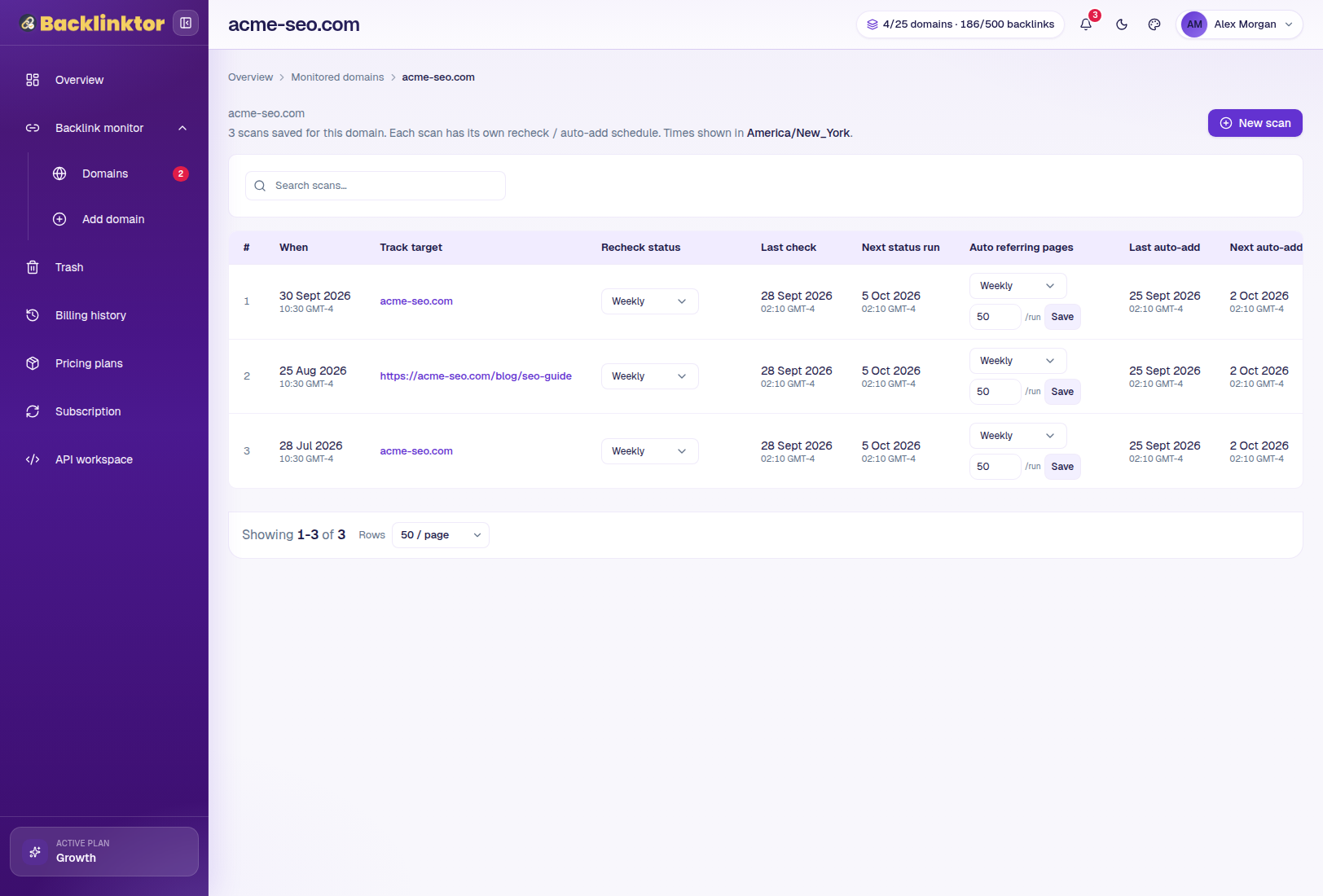
Task: Save auto referring pages for row 3
Action: click(1062, 467)
